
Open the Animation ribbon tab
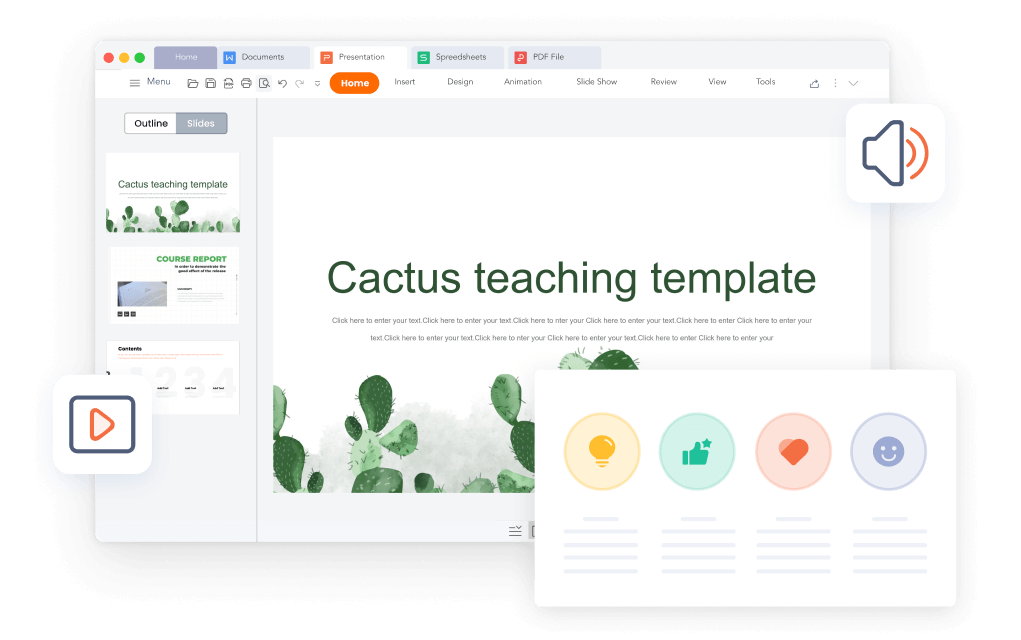522,81
